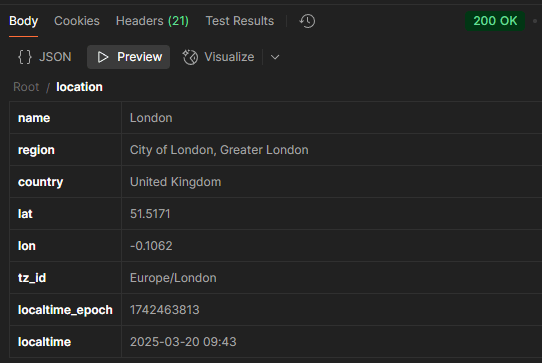Click the location breadcrumb item

pos(79,87)
